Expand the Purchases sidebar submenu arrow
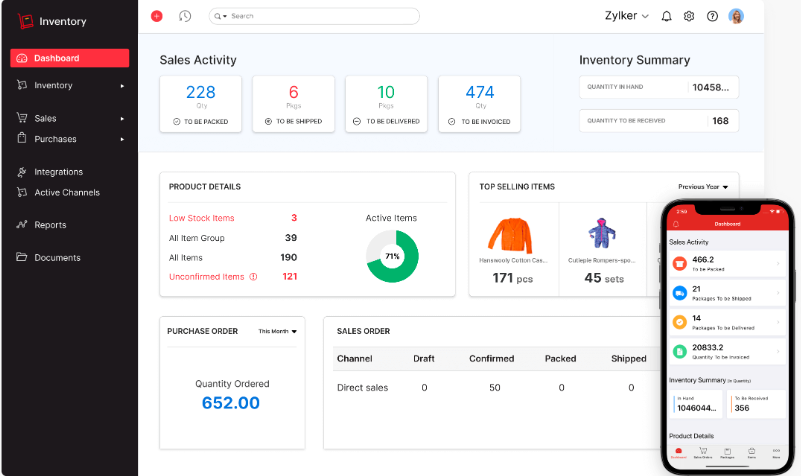This screenshot has height=476, width=801. click(x=122, y=139)
